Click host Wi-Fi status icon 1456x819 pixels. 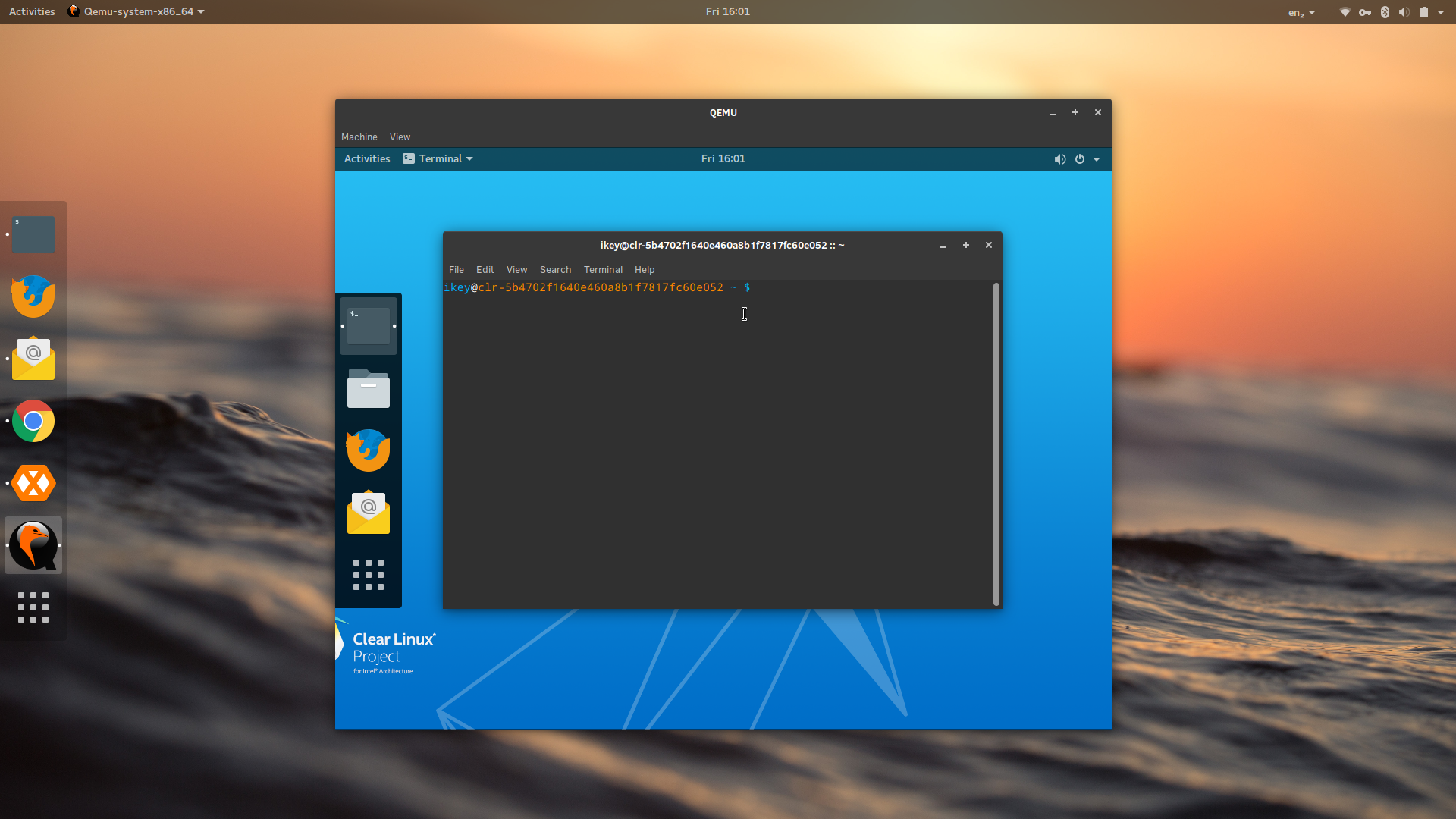(1345, 12)
